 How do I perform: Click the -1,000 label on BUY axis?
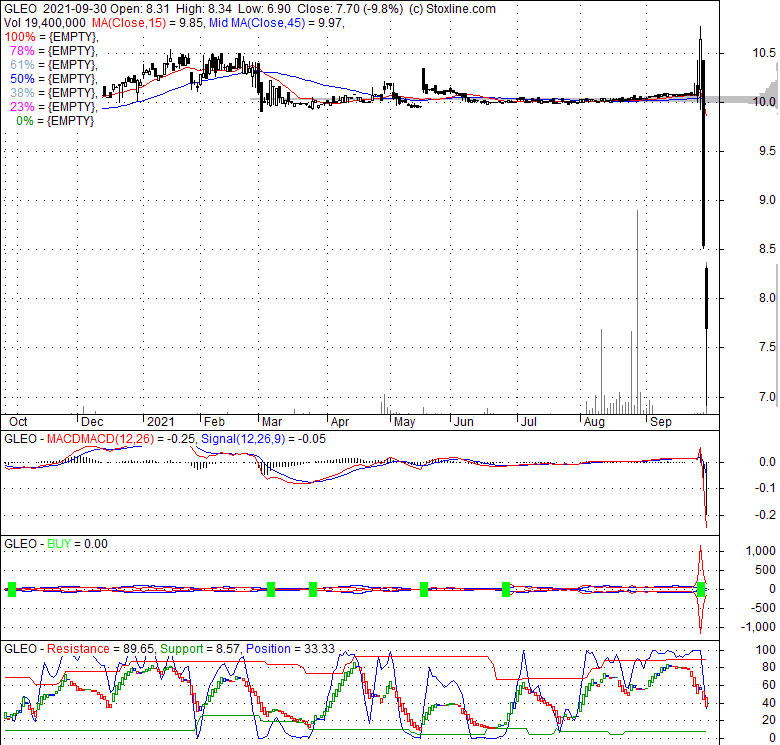pyautogui.click(x=758, y=627)
